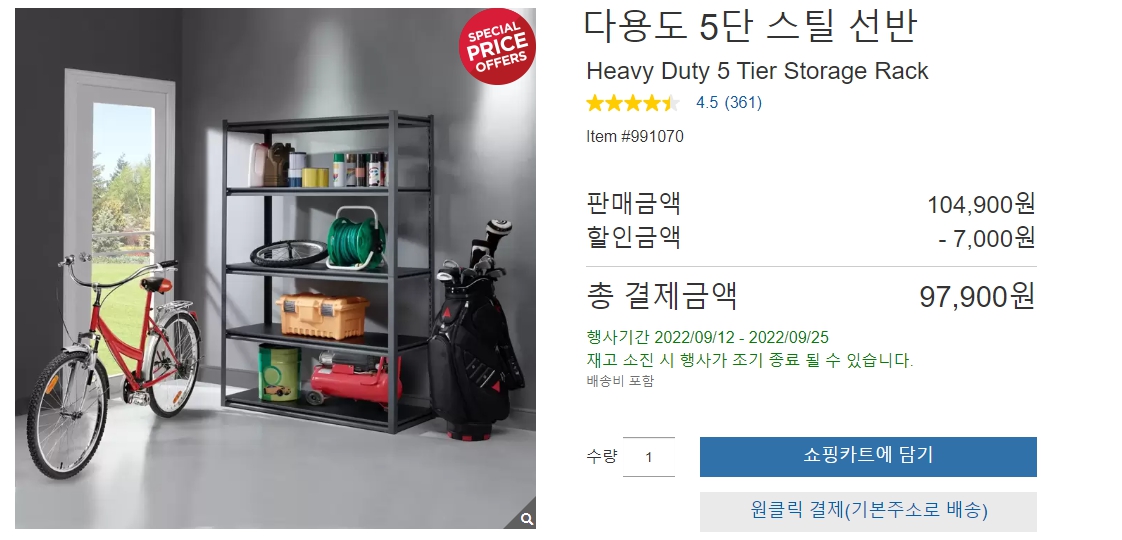Click the product title 다용도 5단 스틸 선반
This screenshot has width=1122, height=540.
point(751,26)
